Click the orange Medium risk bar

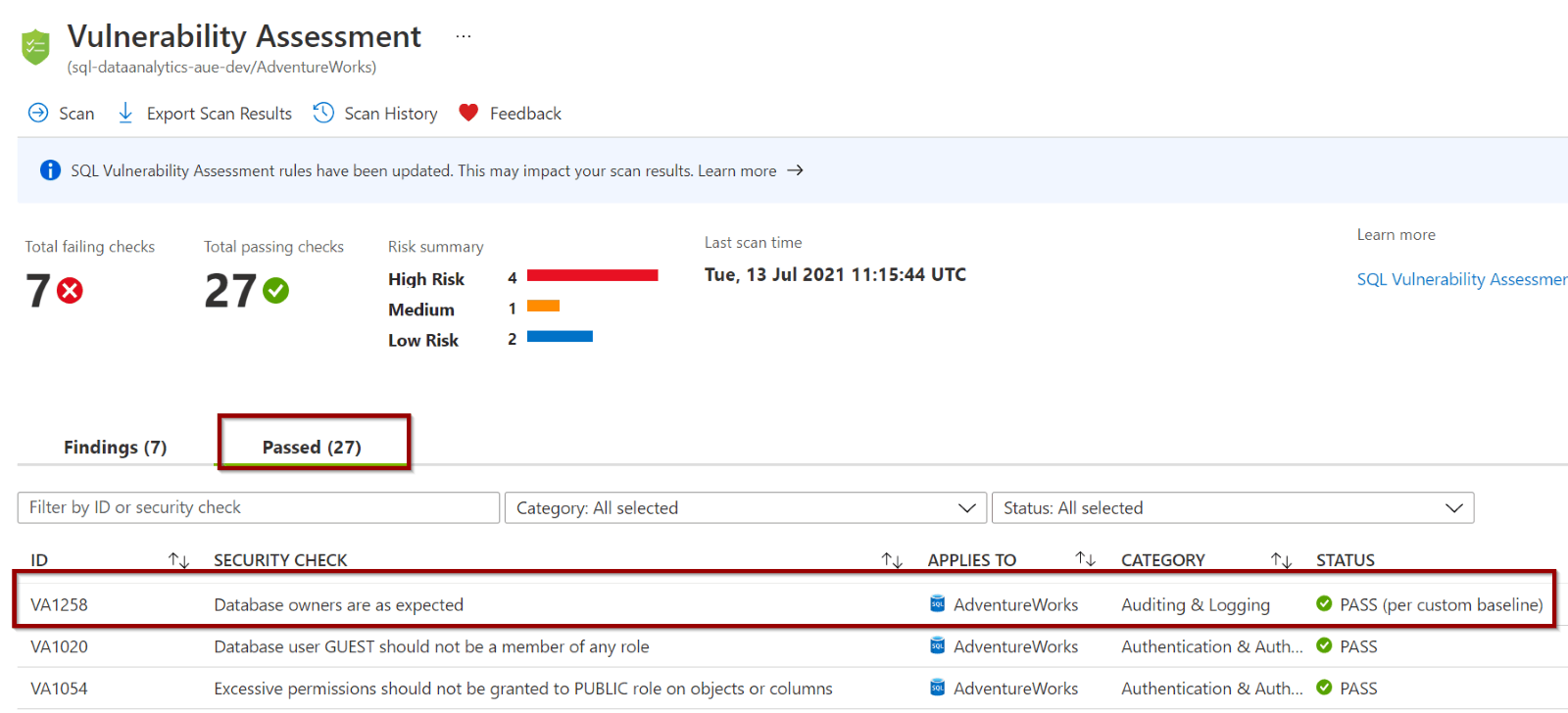543,306
